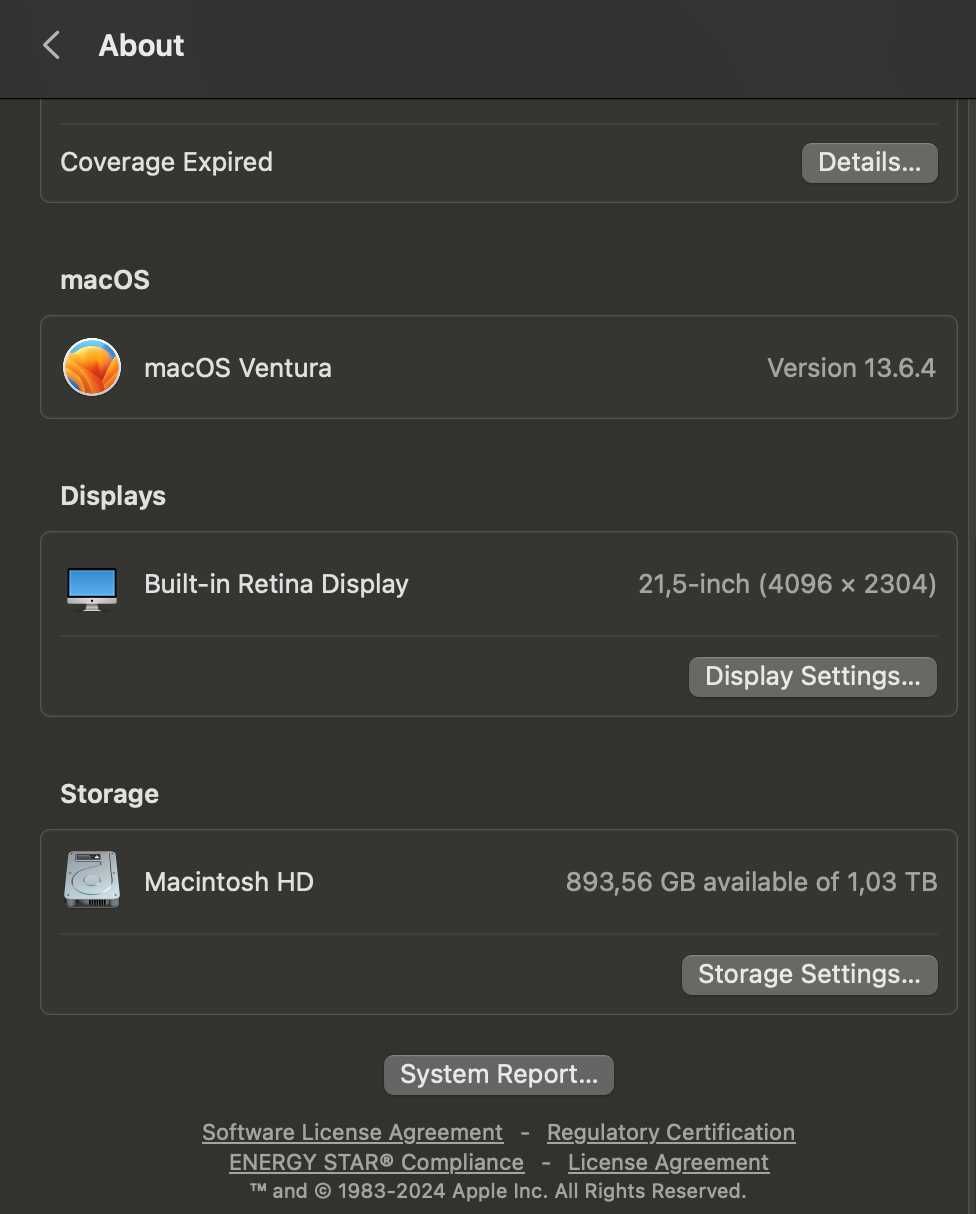Select the Built-in Retina Display label
The width and height of the screenshot is (976, 1214).
276,584
